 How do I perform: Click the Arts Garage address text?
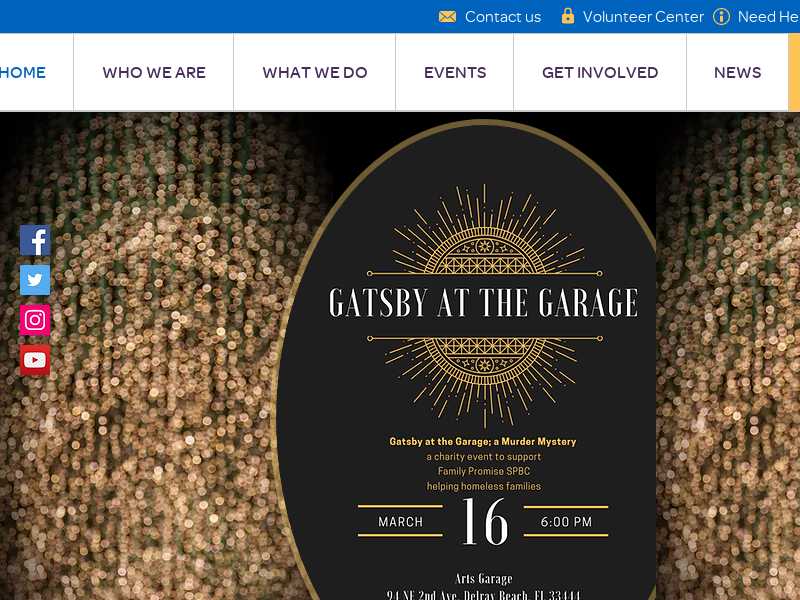pyautogui.click(x=483, y=587)
